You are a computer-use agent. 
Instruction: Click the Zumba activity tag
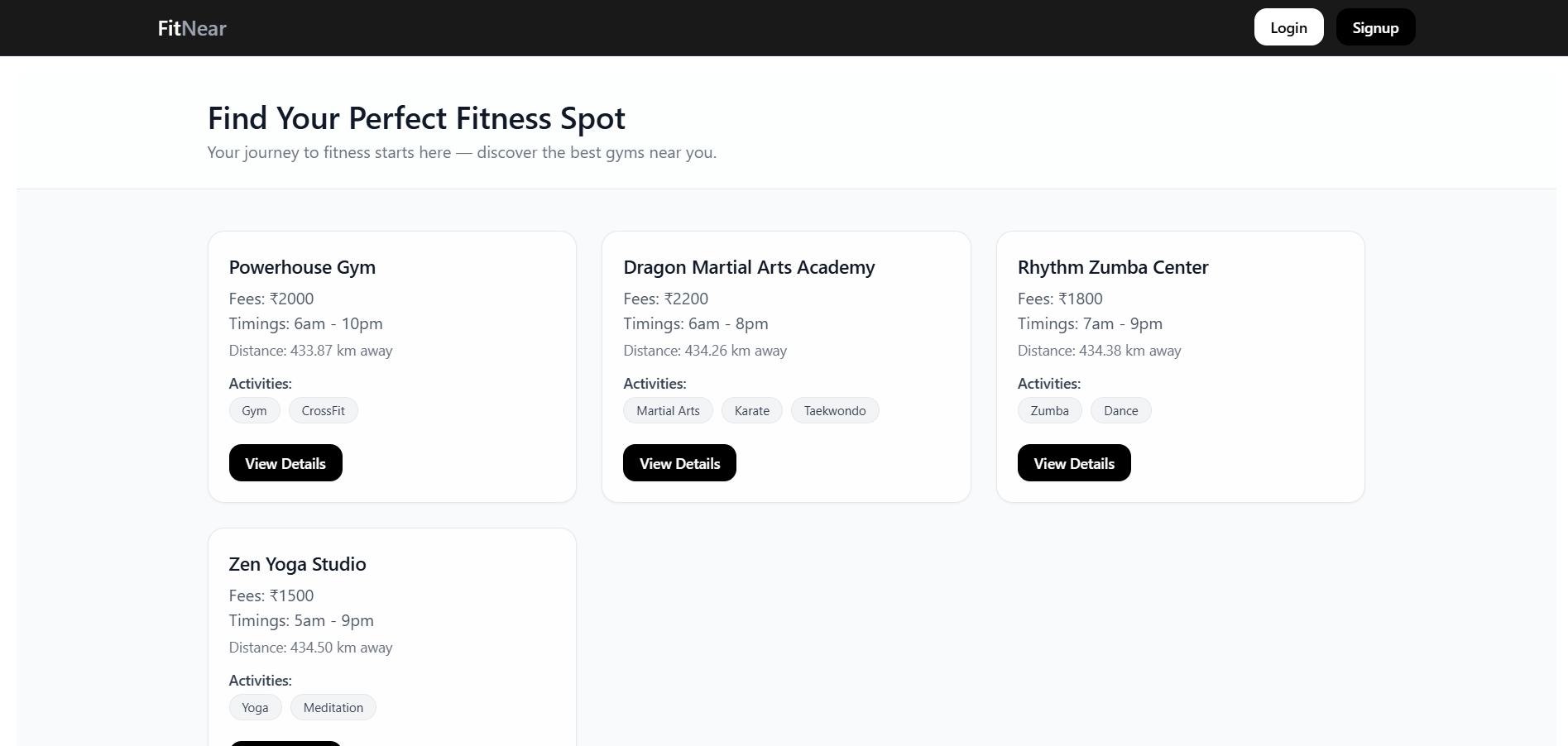click(1049, 411)
